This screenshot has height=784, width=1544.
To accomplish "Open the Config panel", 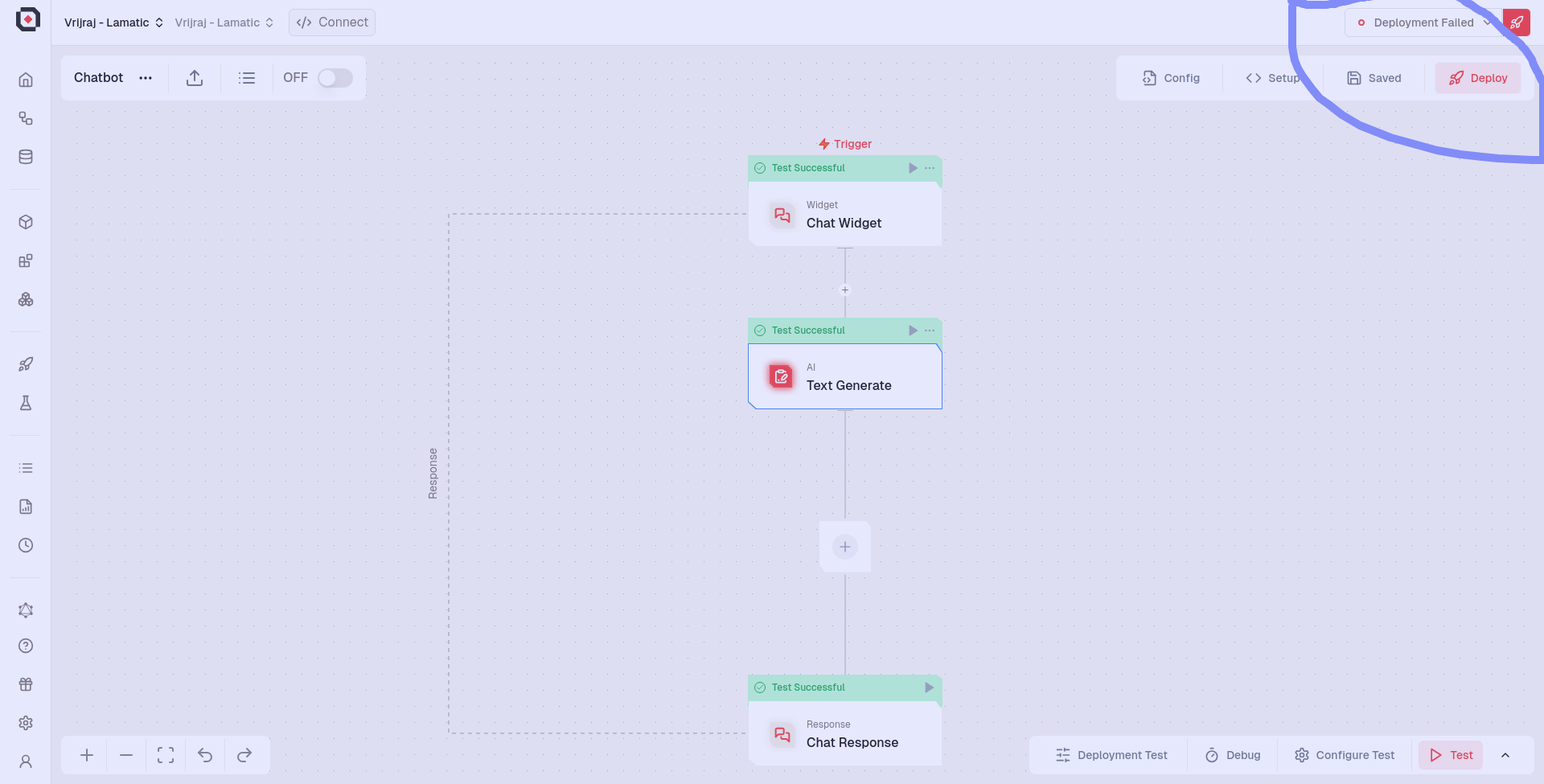I will (1171, 78).
